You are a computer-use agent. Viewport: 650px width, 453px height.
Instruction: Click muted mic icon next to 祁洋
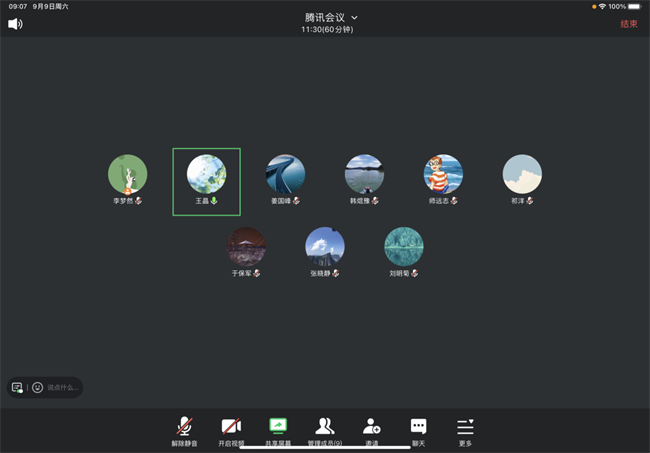pos(529,201)
